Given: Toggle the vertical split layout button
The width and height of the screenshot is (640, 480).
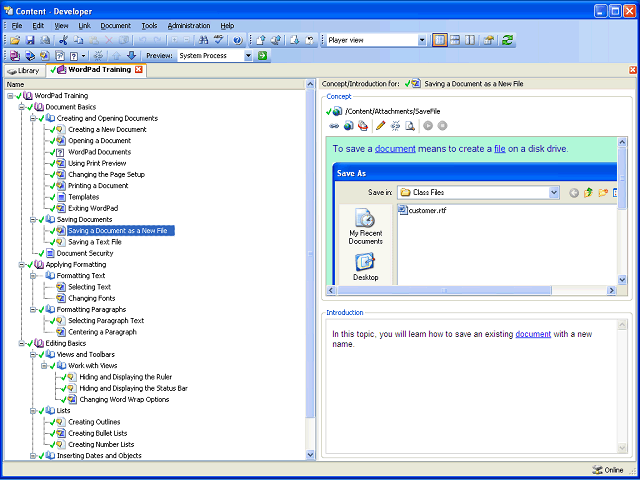Looking at the screenshot, I should coord(470,40).
